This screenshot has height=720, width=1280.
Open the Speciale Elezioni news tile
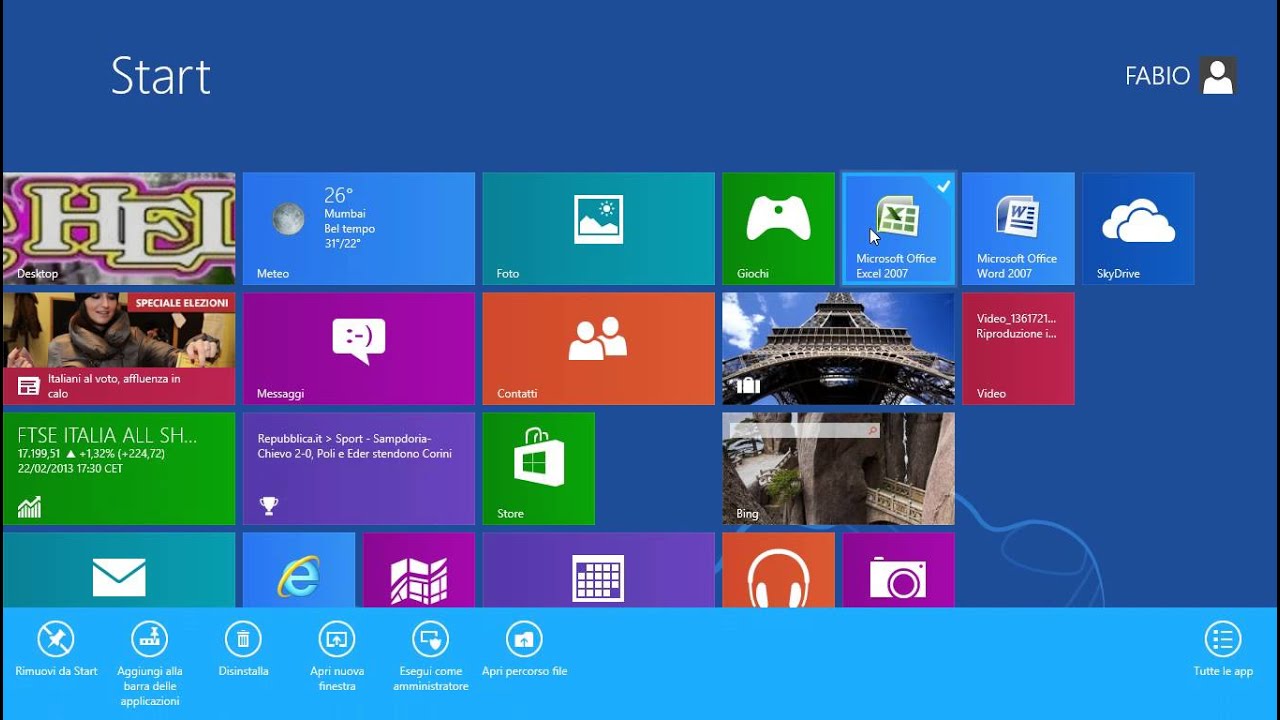[119, 349]
